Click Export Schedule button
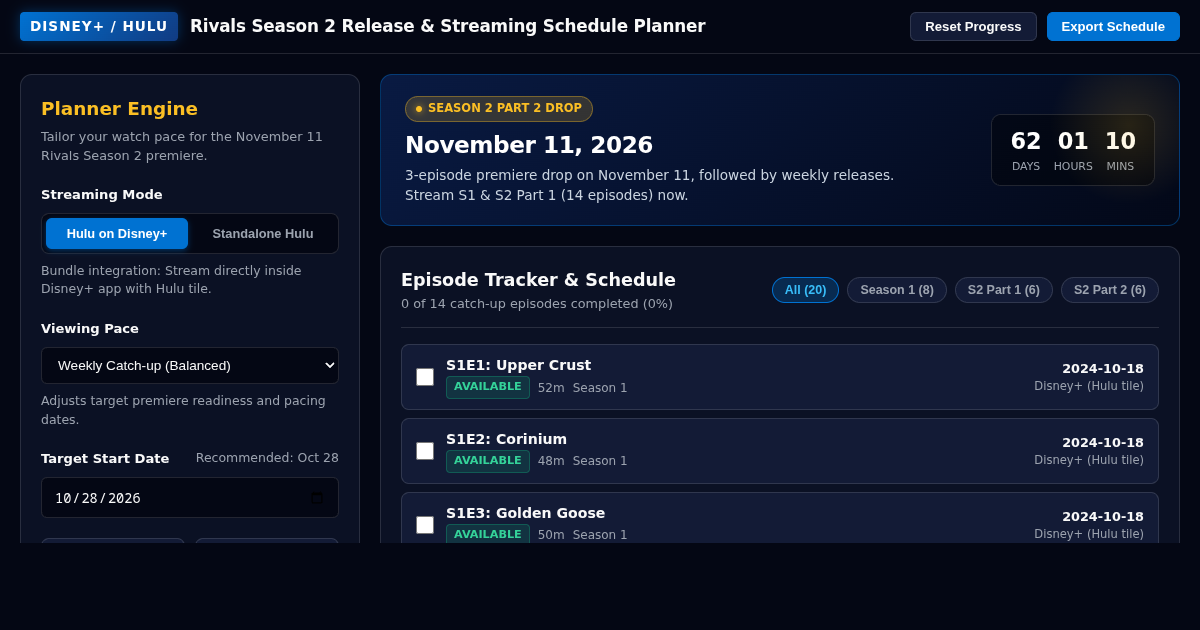 tap(1113, 26)
